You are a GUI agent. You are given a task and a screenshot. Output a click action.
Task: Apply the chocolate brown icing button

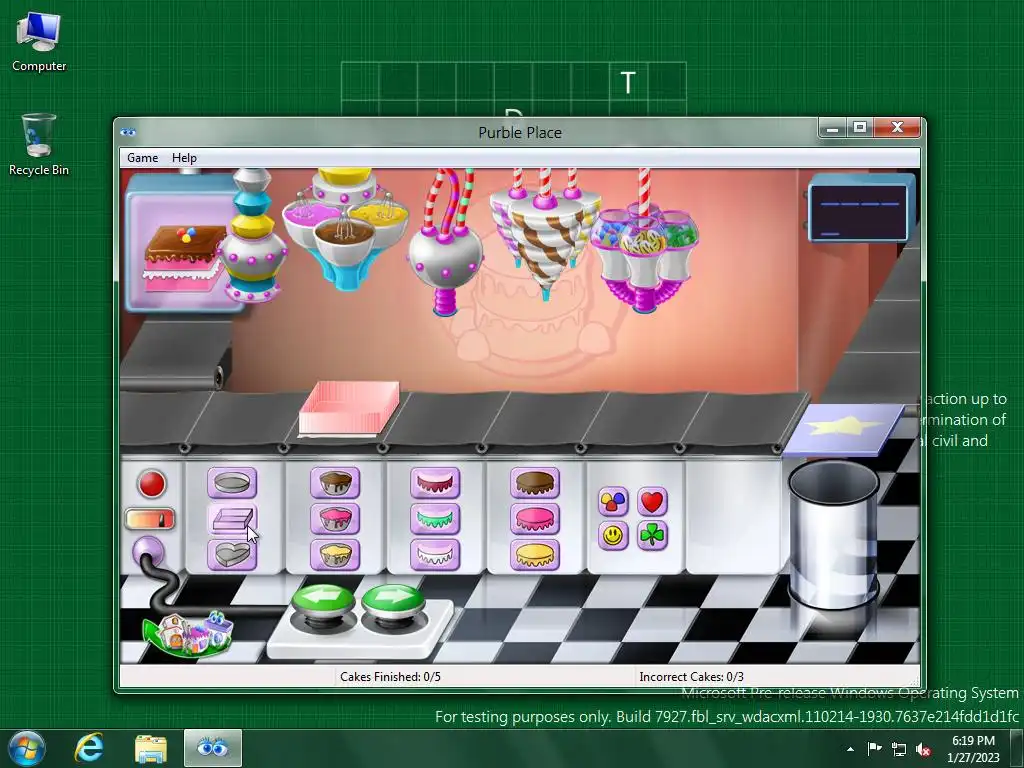coord(535,483)
